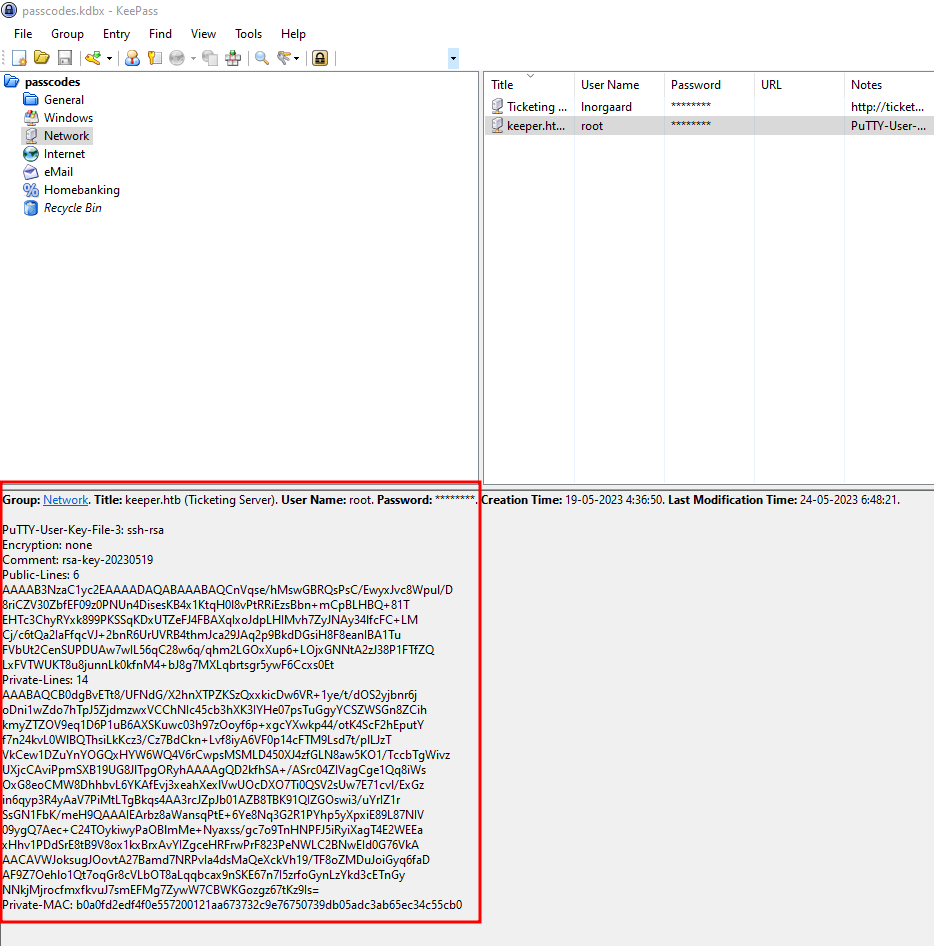The width and height of the screenshot is (934, 946).
Task: Click the Copy User Name icon
Action: pyautogui.click(x=132, y=58)
